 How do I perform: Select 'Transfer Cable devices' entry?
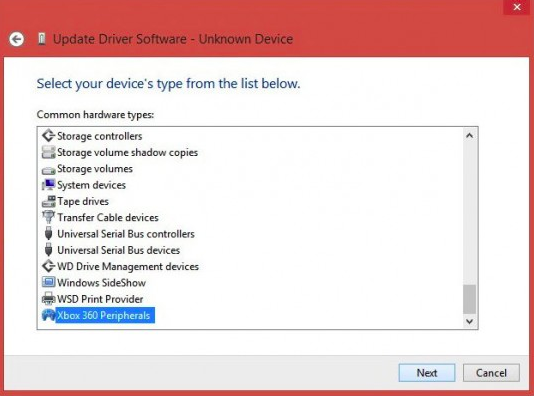108,218
